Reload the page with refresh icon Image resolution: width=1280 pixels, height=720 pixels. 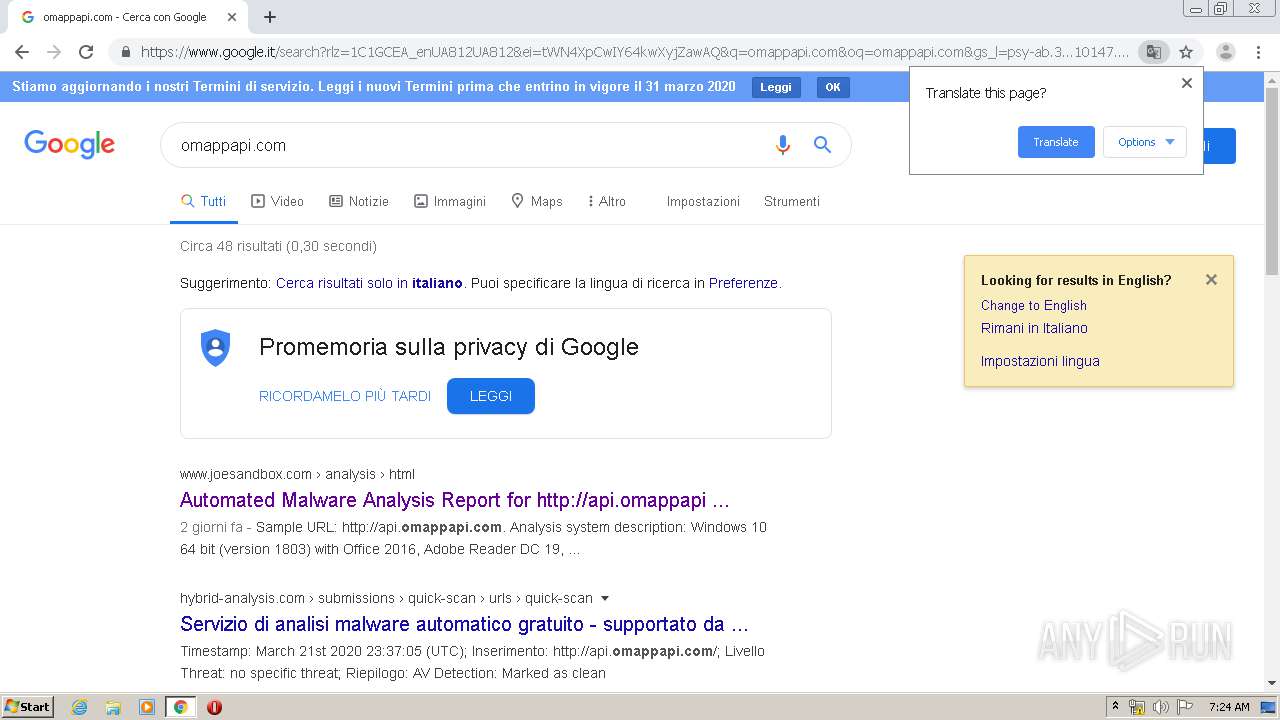coord(86,52)
